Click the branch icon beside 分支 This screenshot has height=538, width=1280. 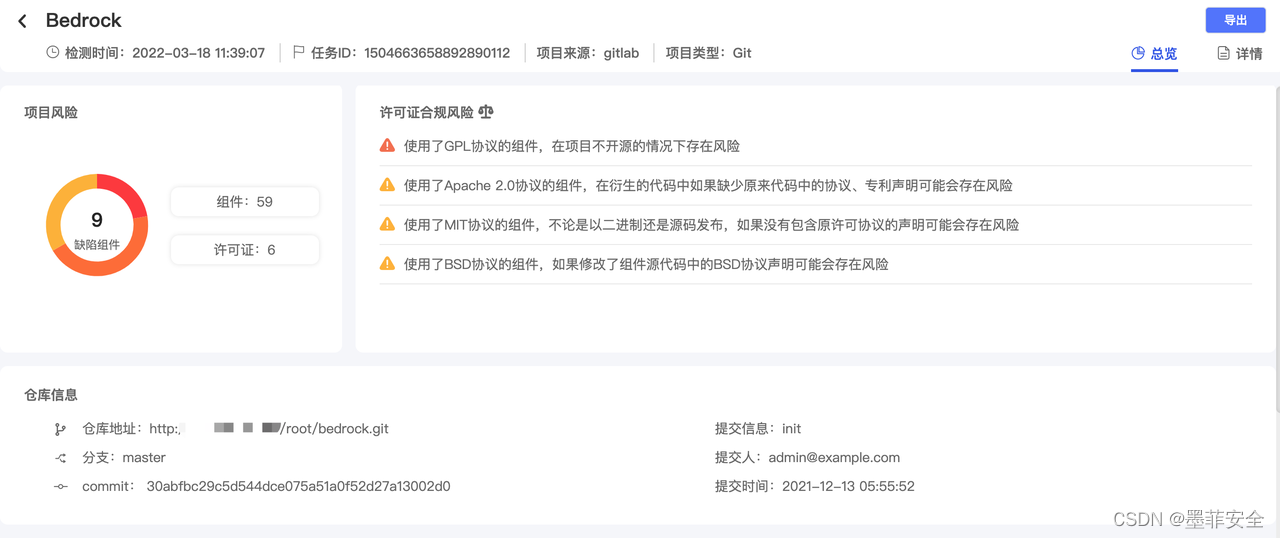click(x=60, y=458)
